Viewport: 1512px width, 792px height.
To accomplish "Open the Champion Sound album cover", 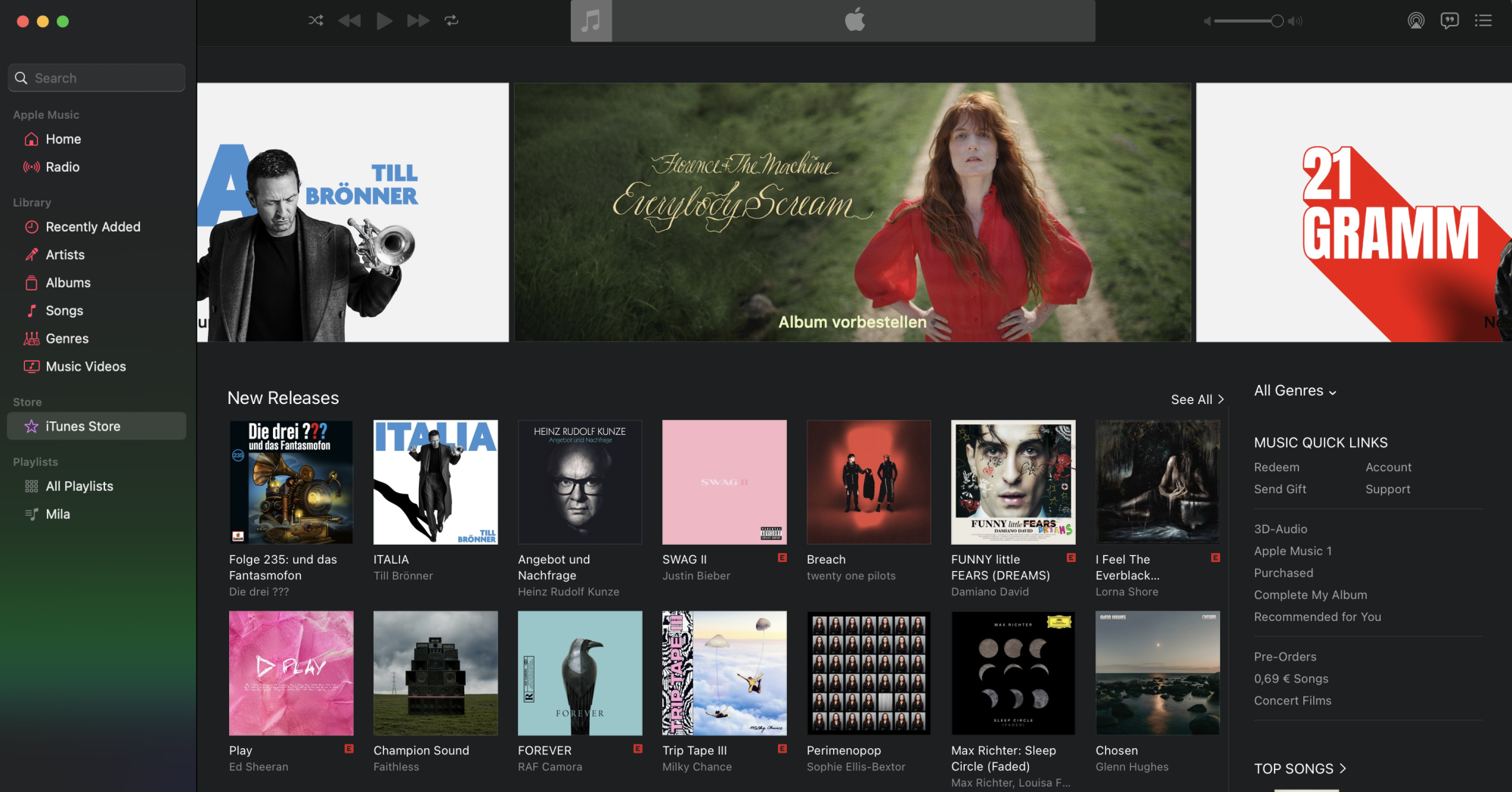I will [x=435, y=673].
